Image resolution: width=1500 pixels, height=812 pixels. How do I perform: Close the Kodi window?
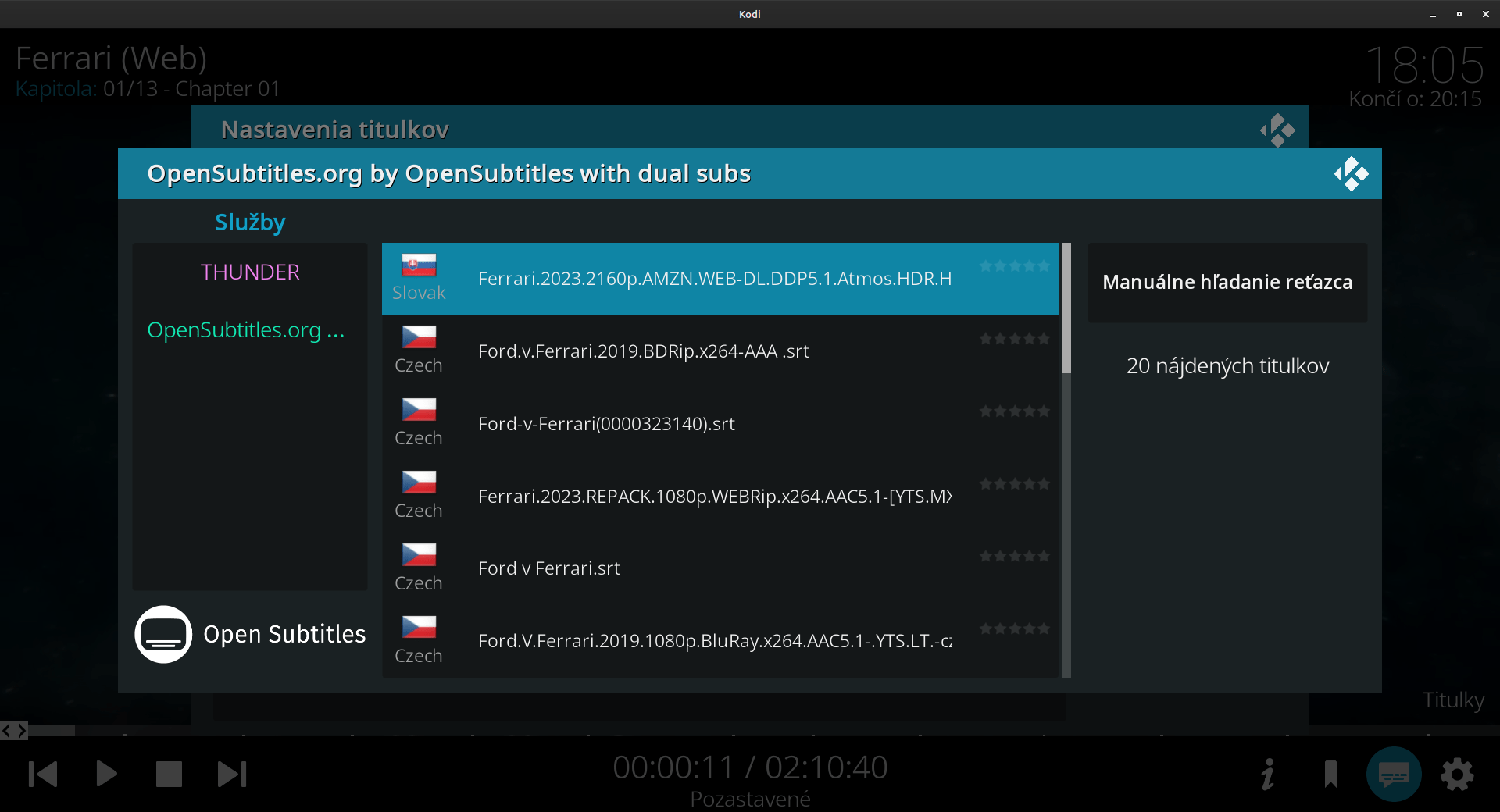[x=1485, y=14]
